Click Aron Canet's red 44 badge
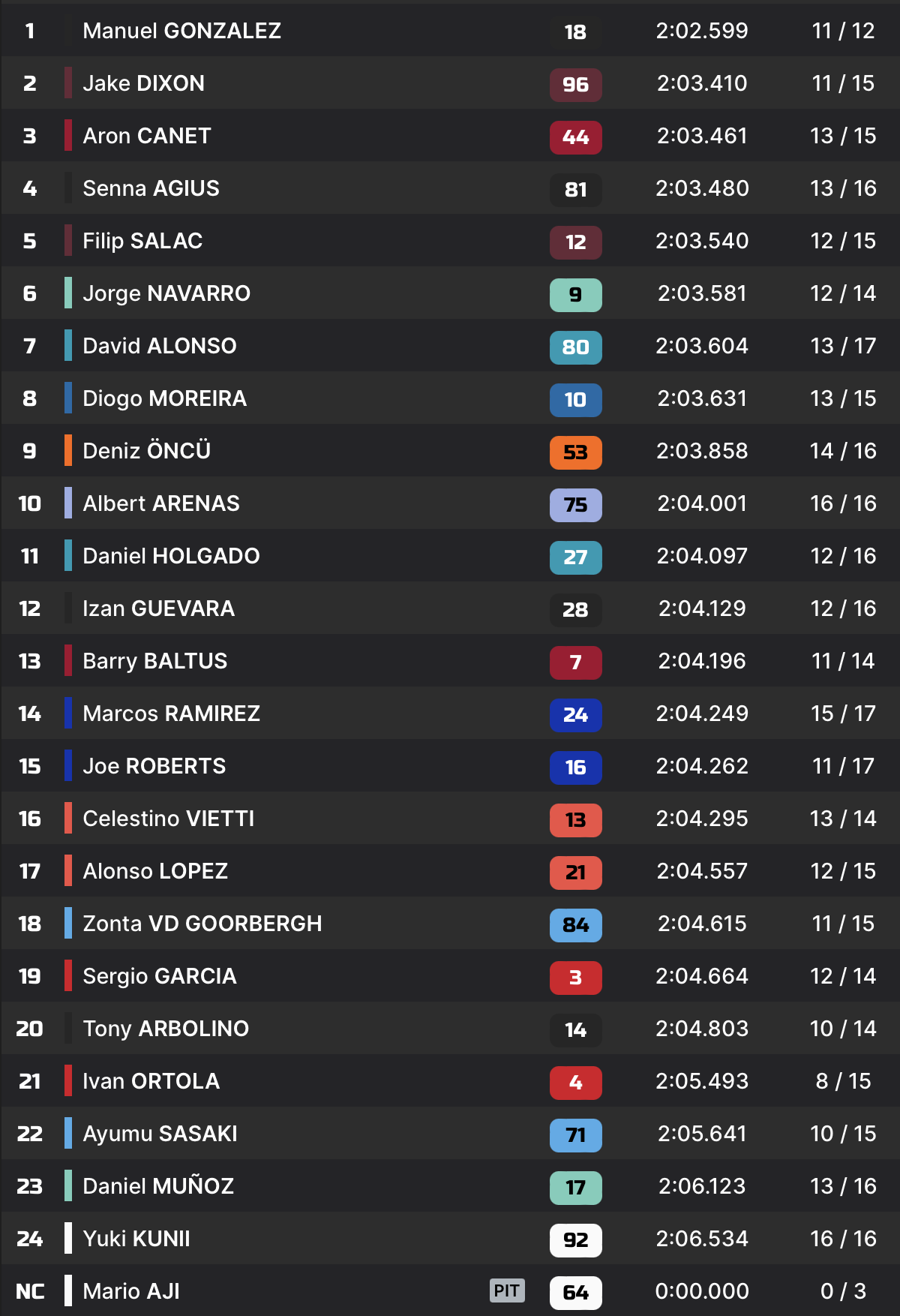This screenshot has width=900, height=1316. pos(575,137)
